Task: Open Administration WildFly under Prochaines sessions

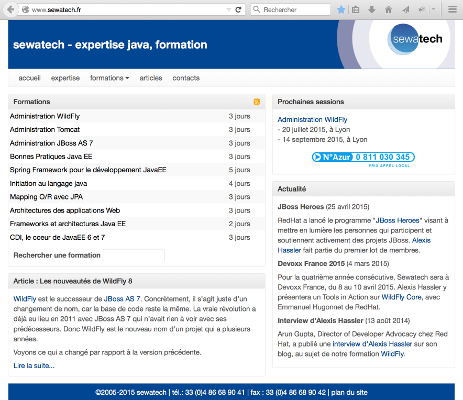Action: [312, 120]
